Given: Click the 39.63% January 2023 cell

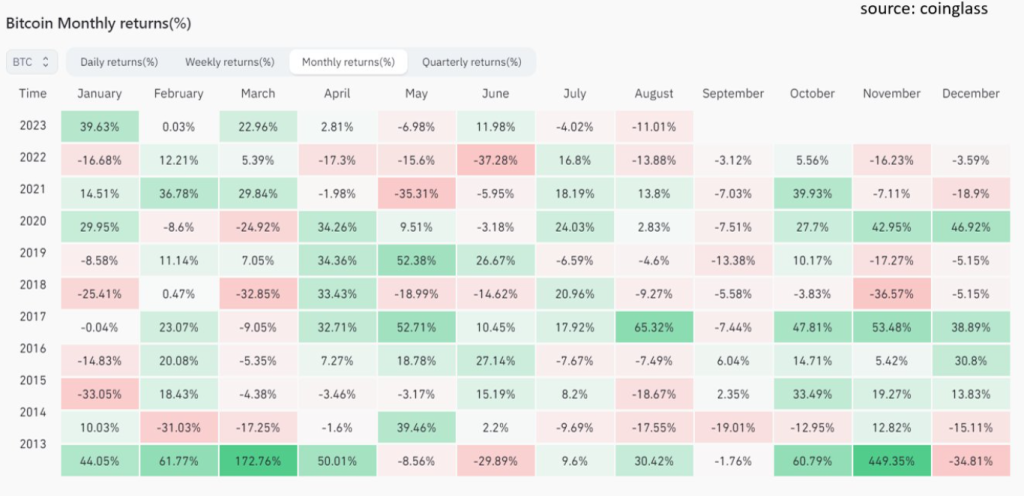Looking at the screenshot, I should [98, 126].
